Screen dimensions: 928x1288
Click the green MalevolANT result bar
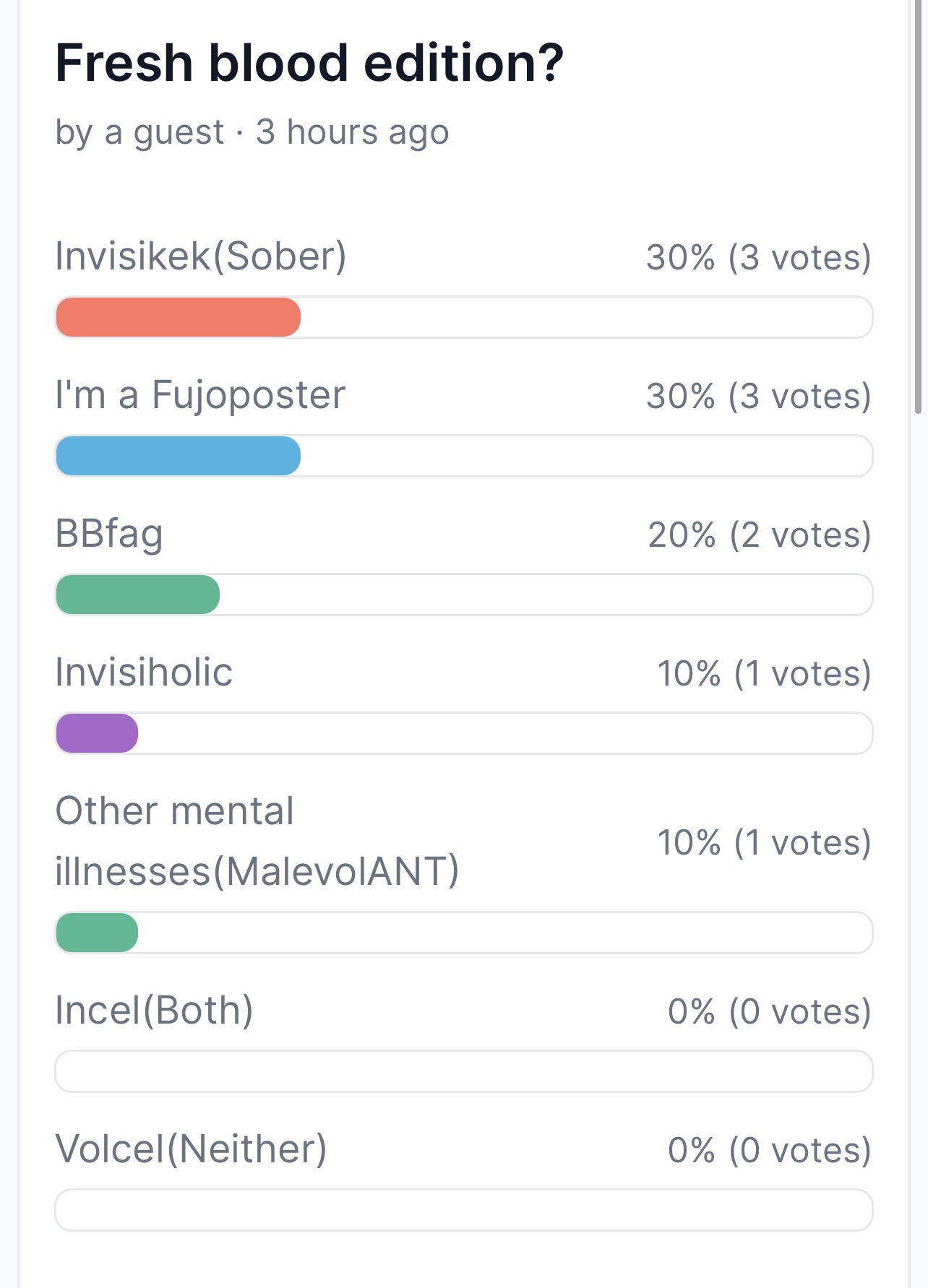pyautogui.click(x=97, y=933)
